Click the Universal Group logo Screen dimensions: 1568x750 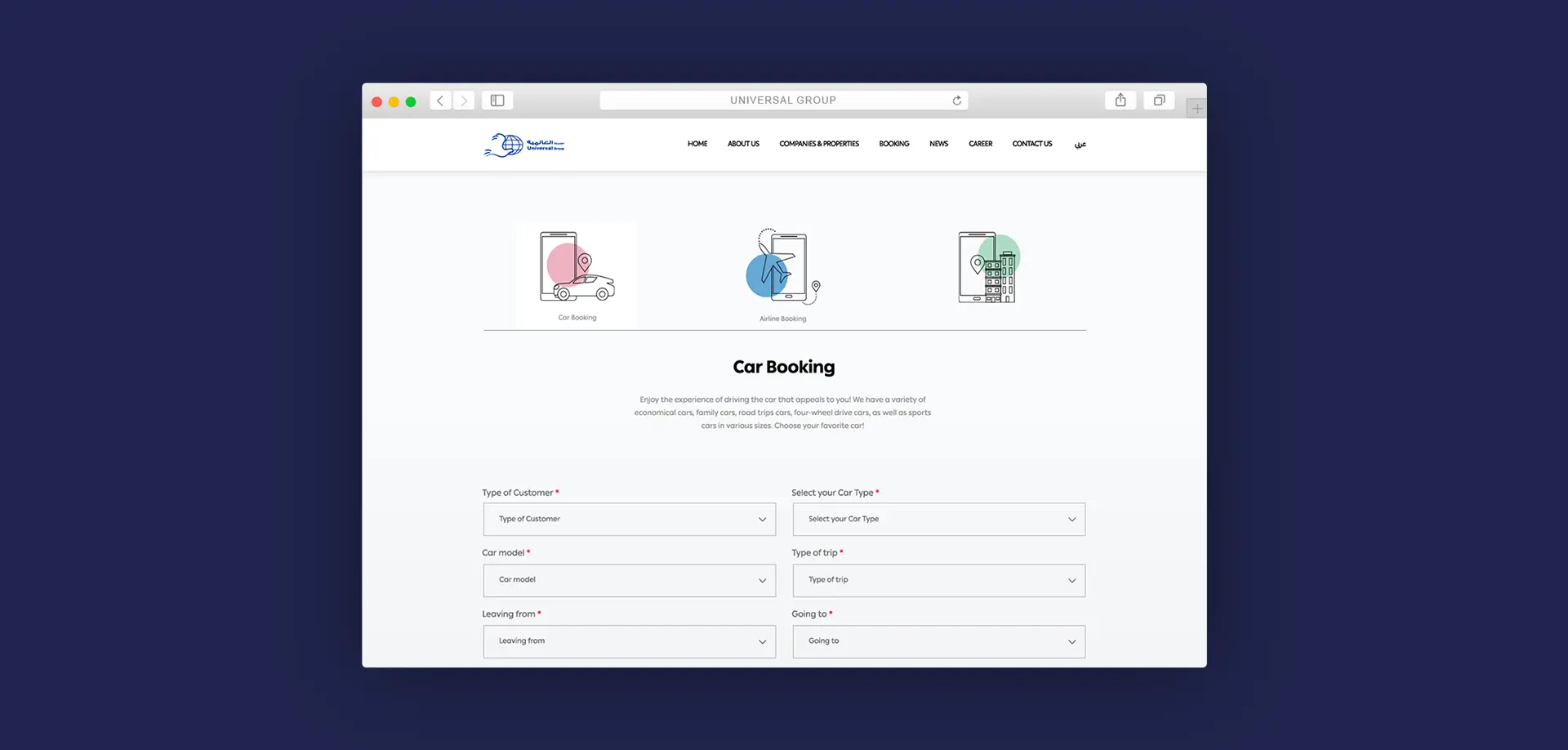point(523,145)
